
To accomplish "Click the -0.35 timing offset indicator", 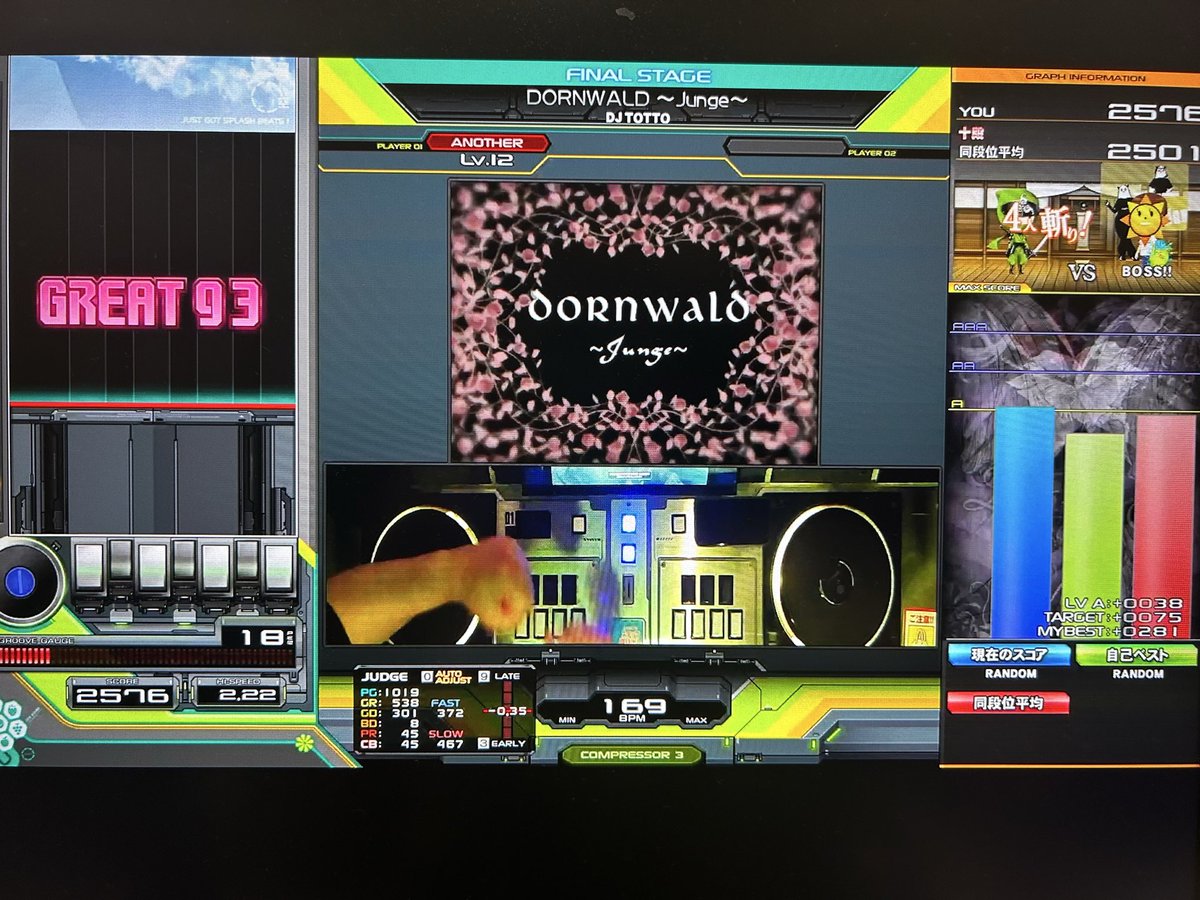I will point(506,711).
